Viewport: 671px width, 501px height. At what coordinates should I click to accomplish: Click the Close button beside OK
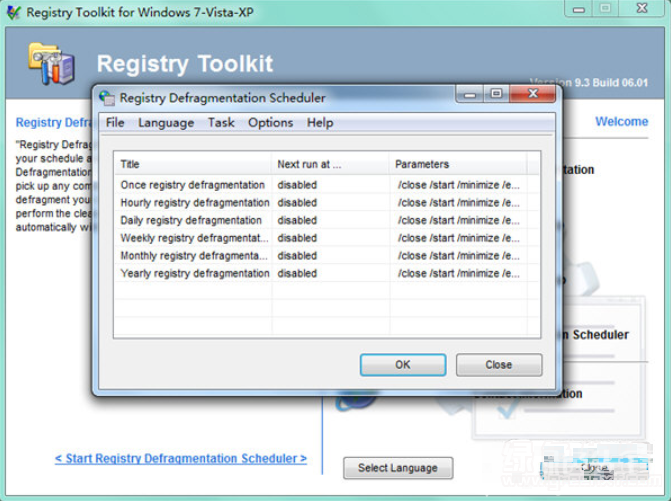pos(499,365)
